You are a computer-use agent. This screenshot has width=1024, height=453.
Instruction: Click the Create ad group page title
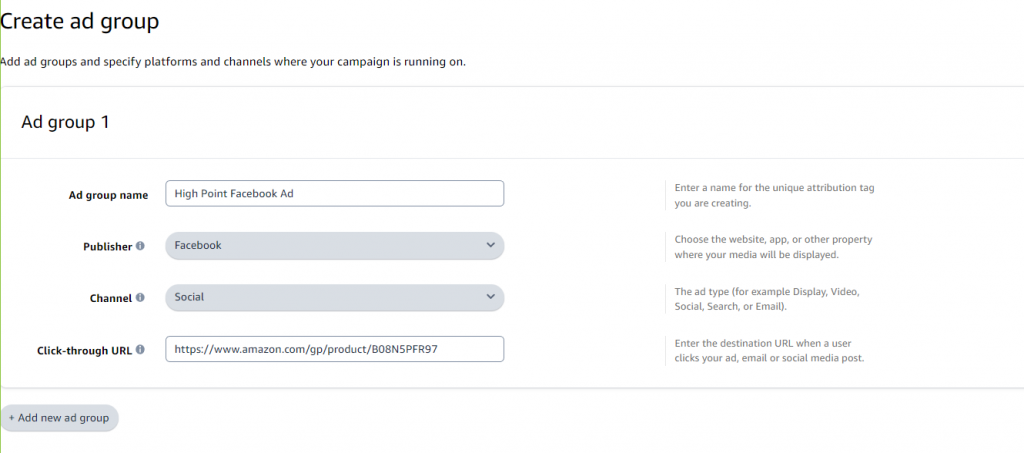[80, 20]
